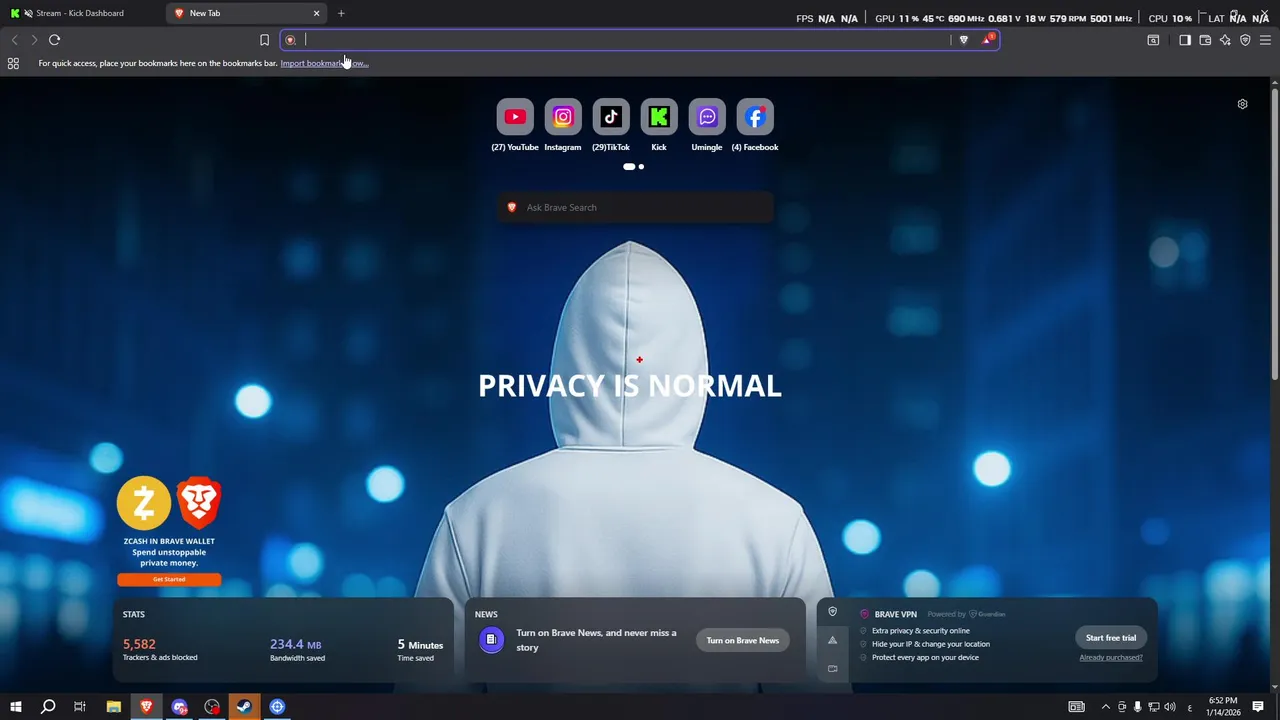Select the New Tab tab
Viewport: 1280px width, 720px height.
pos(248,13)
